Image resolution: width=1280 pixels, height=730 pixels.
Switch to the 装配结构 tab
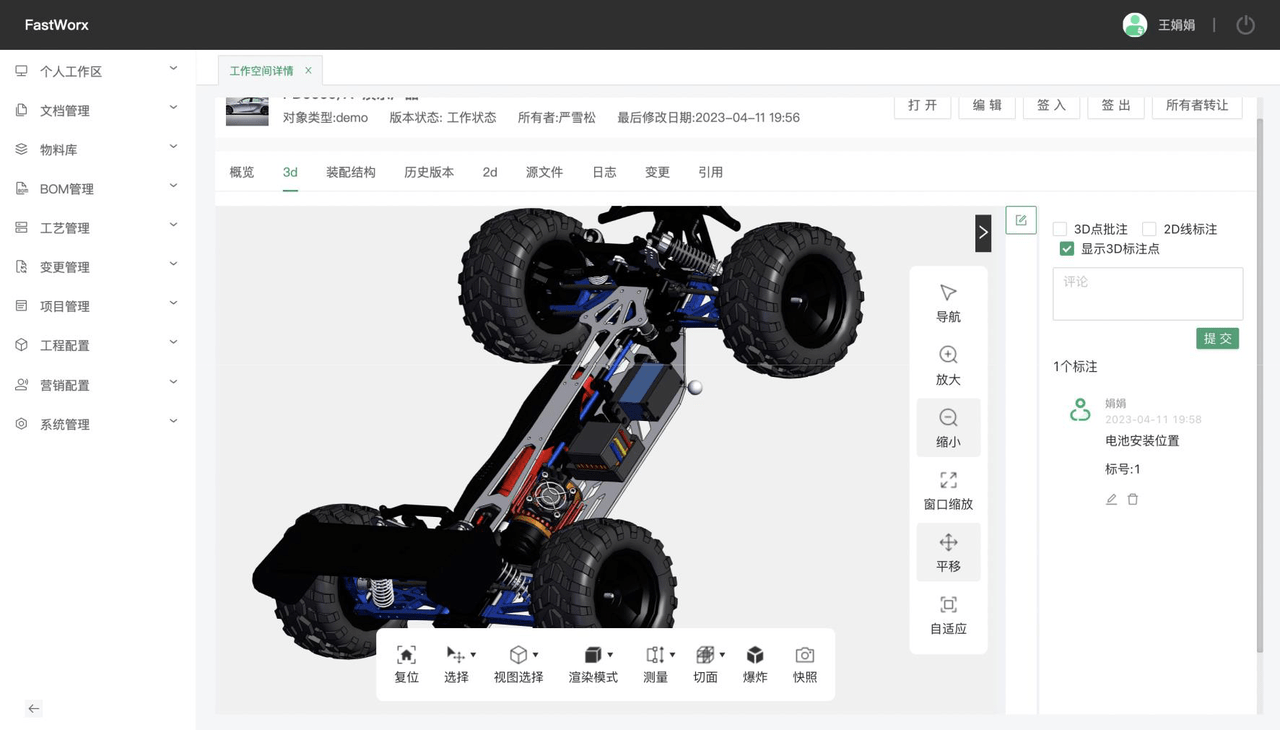click(x=349, y=172)
